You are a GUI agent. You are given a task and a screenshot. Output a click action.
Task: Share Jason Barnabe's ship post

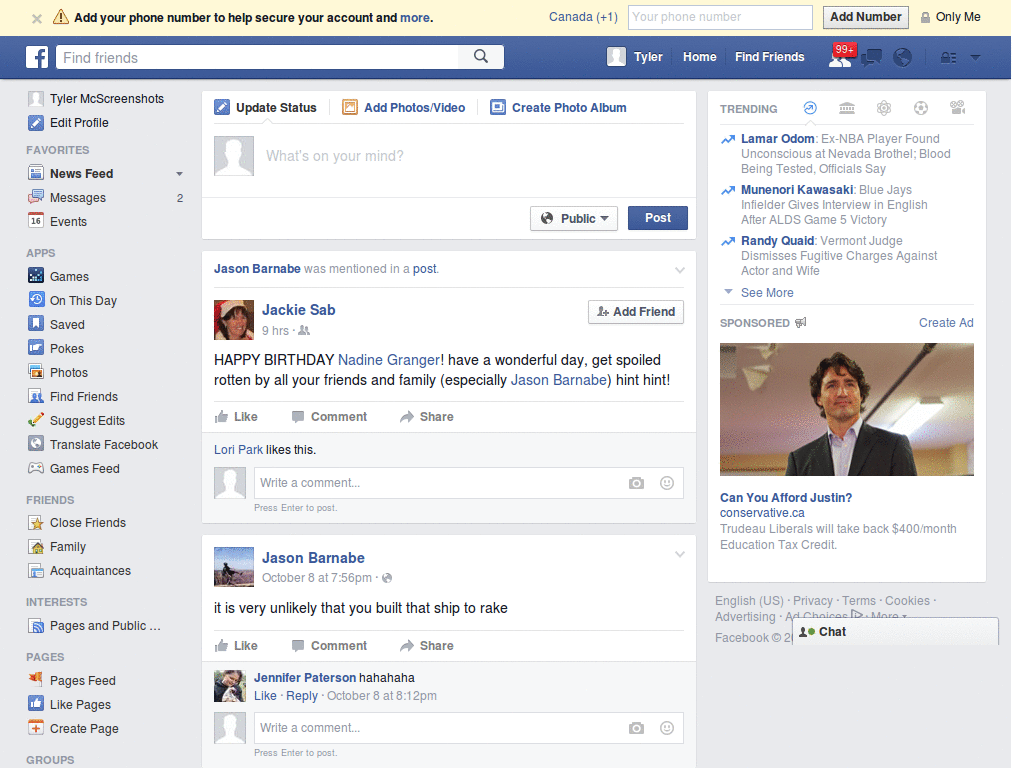click(426, 646)
